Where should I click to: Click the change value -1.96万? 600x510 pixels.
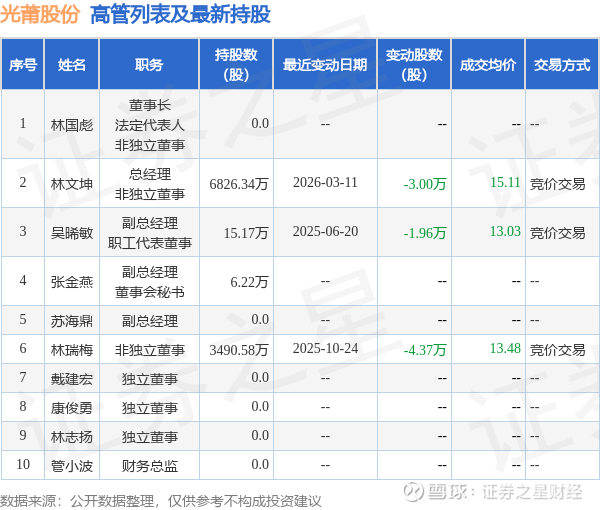click(425, 233)
